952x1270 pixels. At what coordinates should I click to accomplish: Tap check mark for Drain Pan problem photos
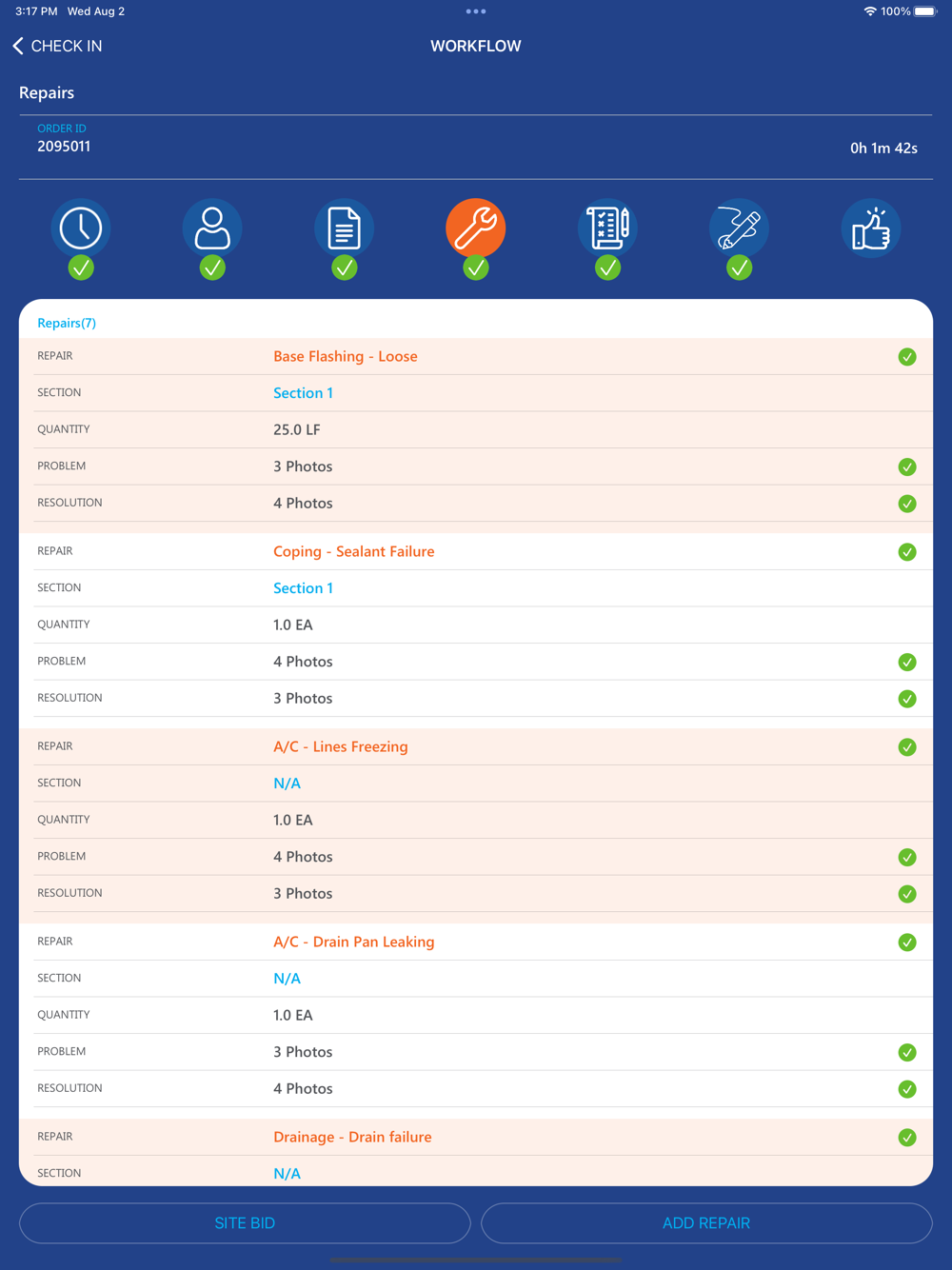(907, 1052)
